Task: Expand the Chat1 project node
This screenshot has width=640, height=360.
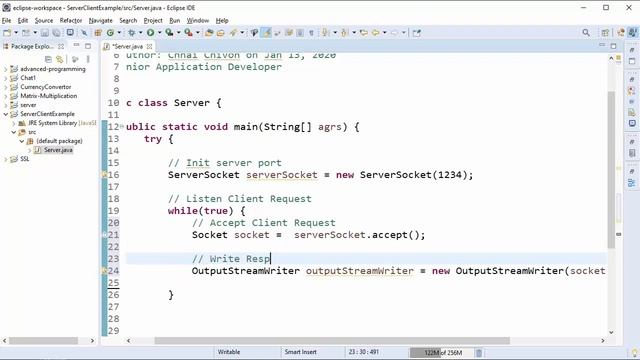Action: coord(5,78)
